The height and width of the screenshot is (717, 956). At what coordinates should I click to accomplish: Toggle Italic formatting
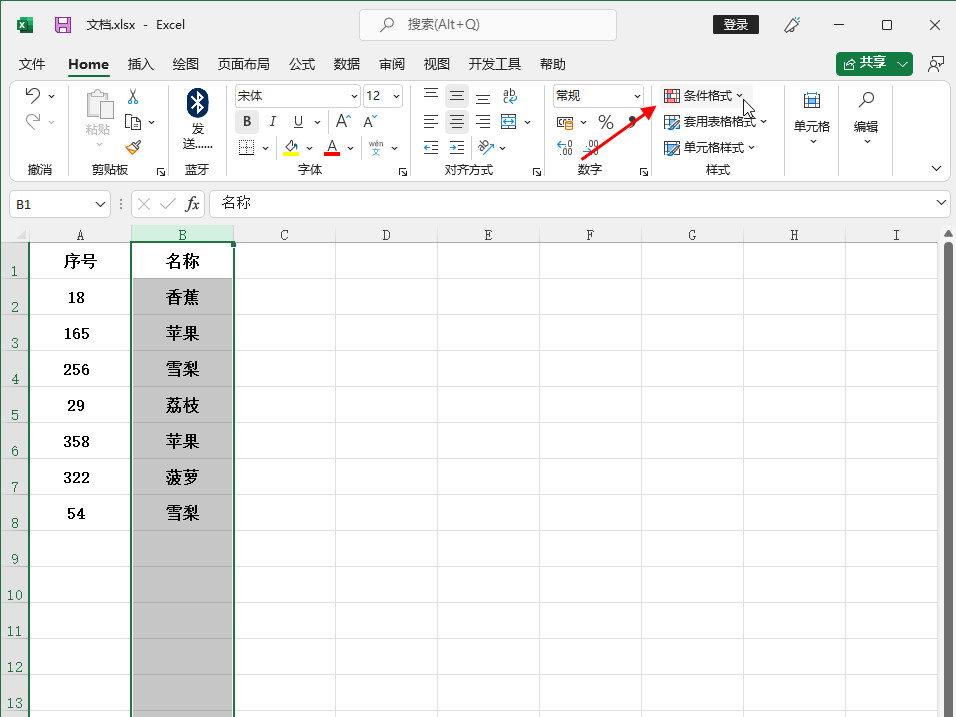coord(273,121)
